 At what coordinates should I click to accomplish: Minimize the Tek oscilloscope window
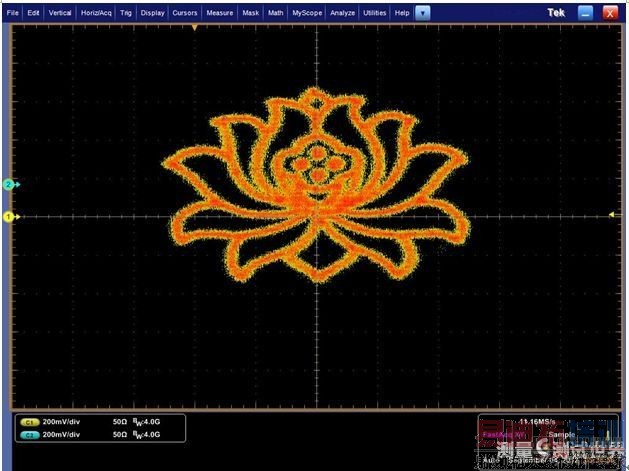[x=585, y=13]
